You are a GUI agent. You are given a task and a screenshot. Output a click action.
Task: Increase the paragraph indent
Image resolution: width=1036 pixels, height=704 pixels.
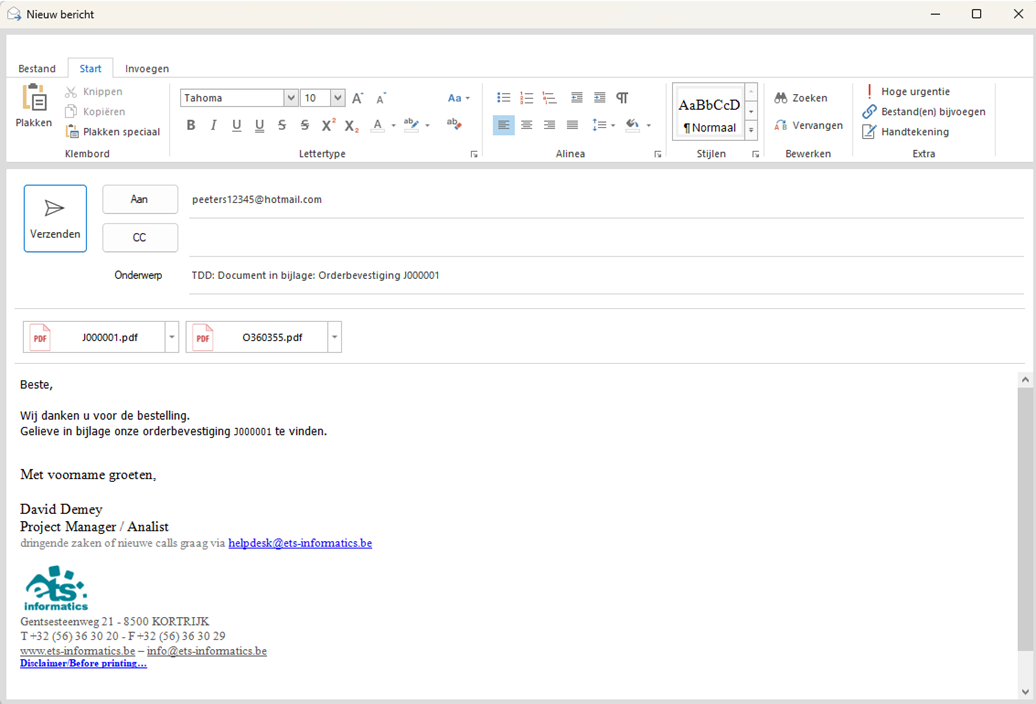[599, 98]
